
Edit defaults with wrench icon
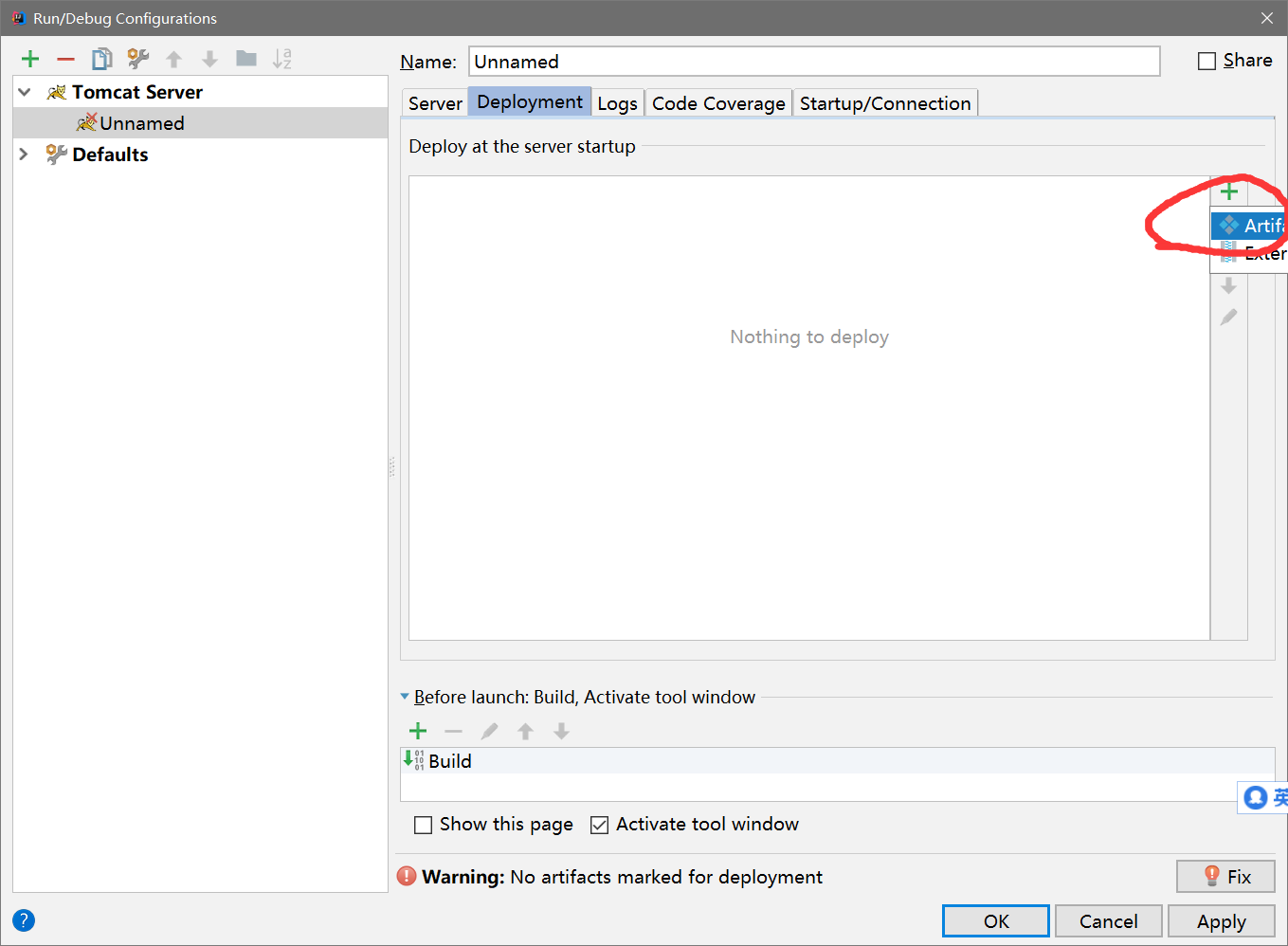[138, 59]
